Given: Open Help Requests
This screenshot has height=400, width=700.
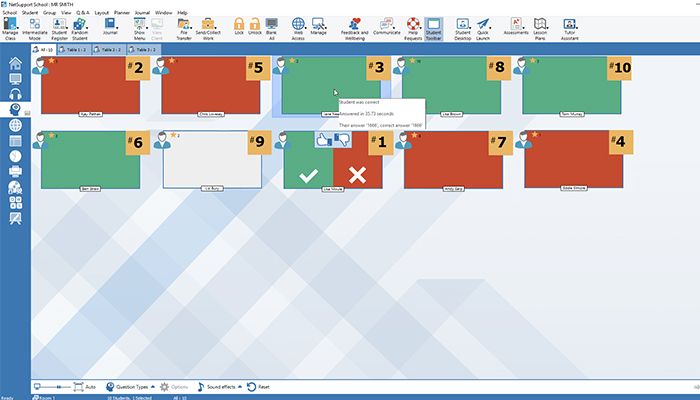Looking at the screenshot, I should (x=413, y=29).
